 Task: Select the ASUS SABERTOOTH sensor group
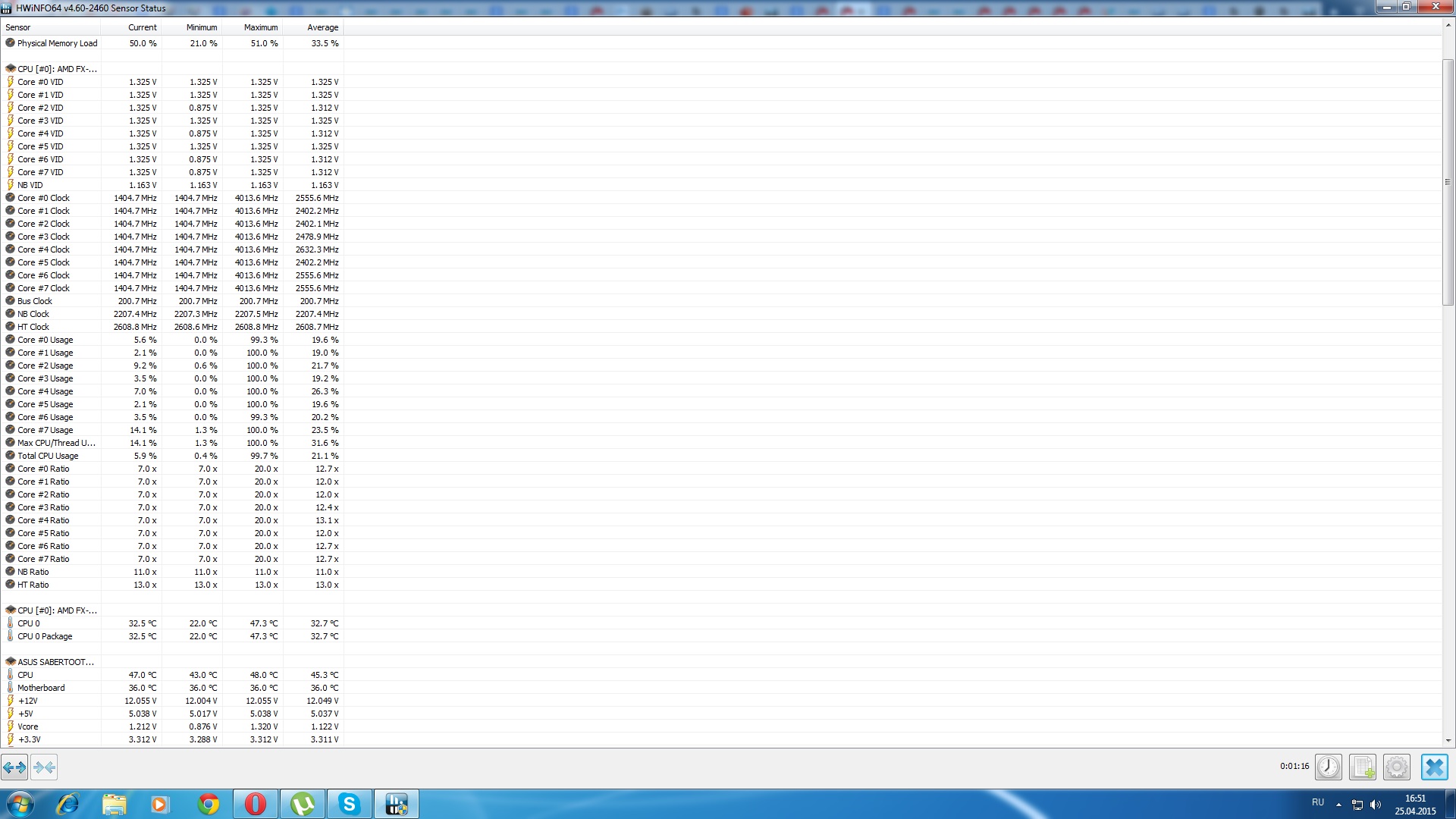point(55,662)
